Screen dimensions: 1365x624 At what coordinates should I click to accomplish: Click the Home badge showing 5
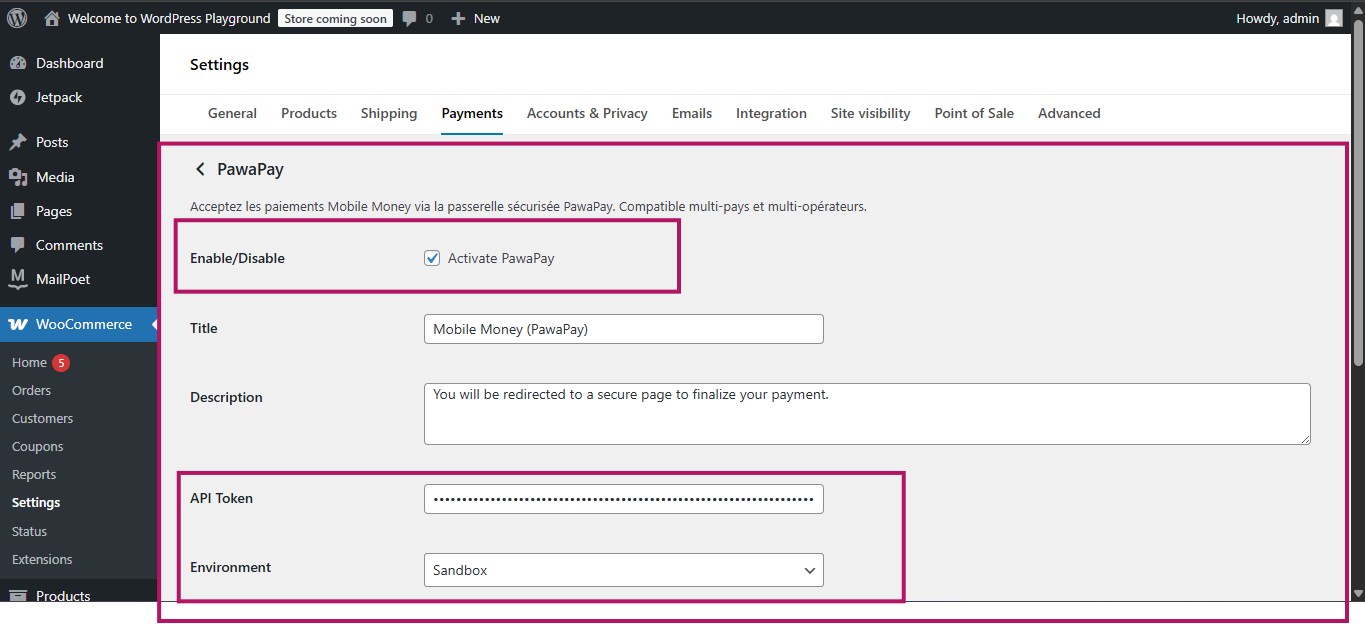tap(61, 362)
